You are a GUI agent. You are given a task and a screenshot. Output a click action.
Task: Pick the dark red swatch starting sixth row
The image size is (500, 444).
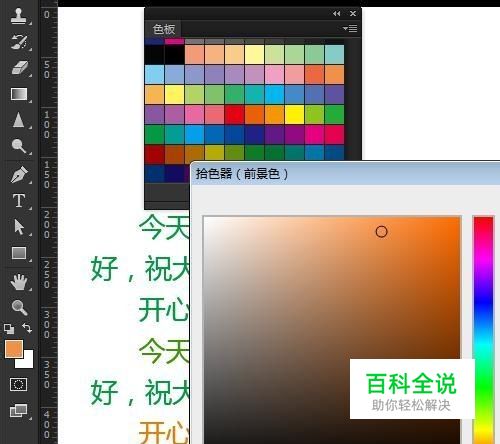pyautogui.click(x=154, y=154)
